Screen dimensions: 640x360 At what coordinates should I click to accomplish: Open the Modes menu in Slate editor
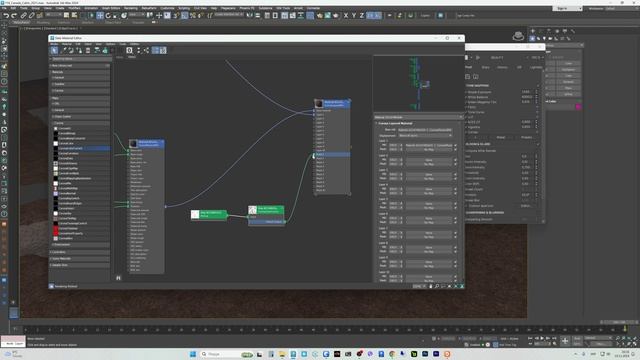(x=54, y=44)
